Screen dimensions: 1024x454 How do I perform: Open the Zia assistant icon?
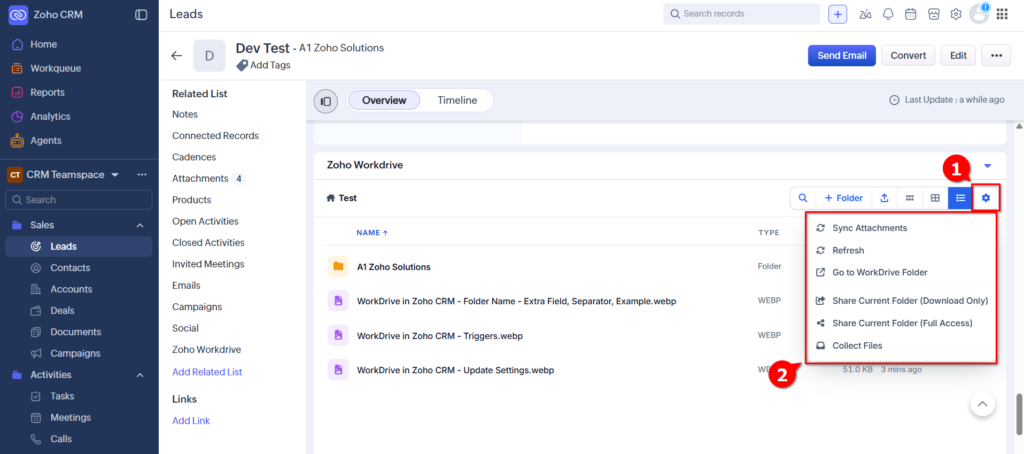point(866,14)
